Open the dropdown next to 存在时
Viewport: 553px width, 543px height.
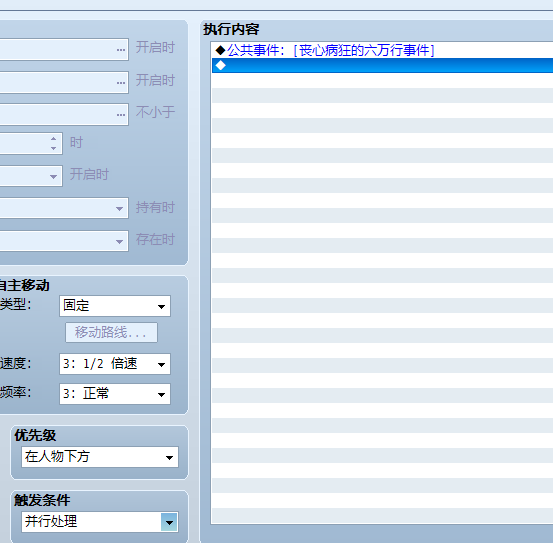click(x=64, y=241)
